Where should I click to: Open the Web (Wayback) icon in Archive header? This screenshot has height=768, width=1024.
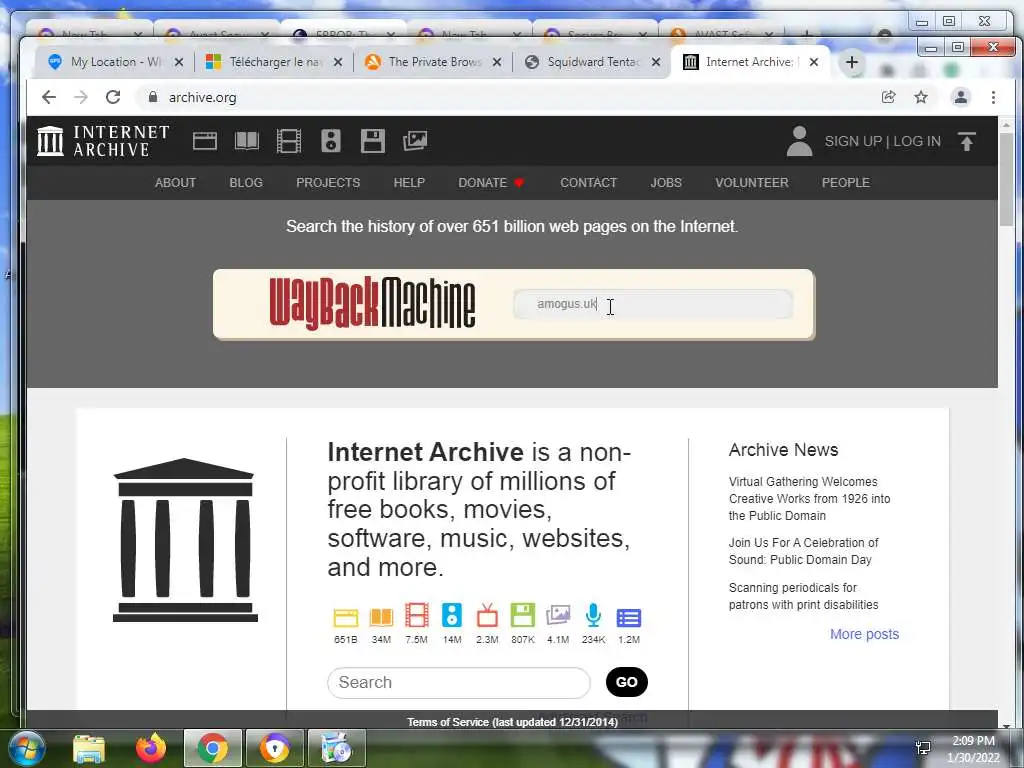[204, 141]
